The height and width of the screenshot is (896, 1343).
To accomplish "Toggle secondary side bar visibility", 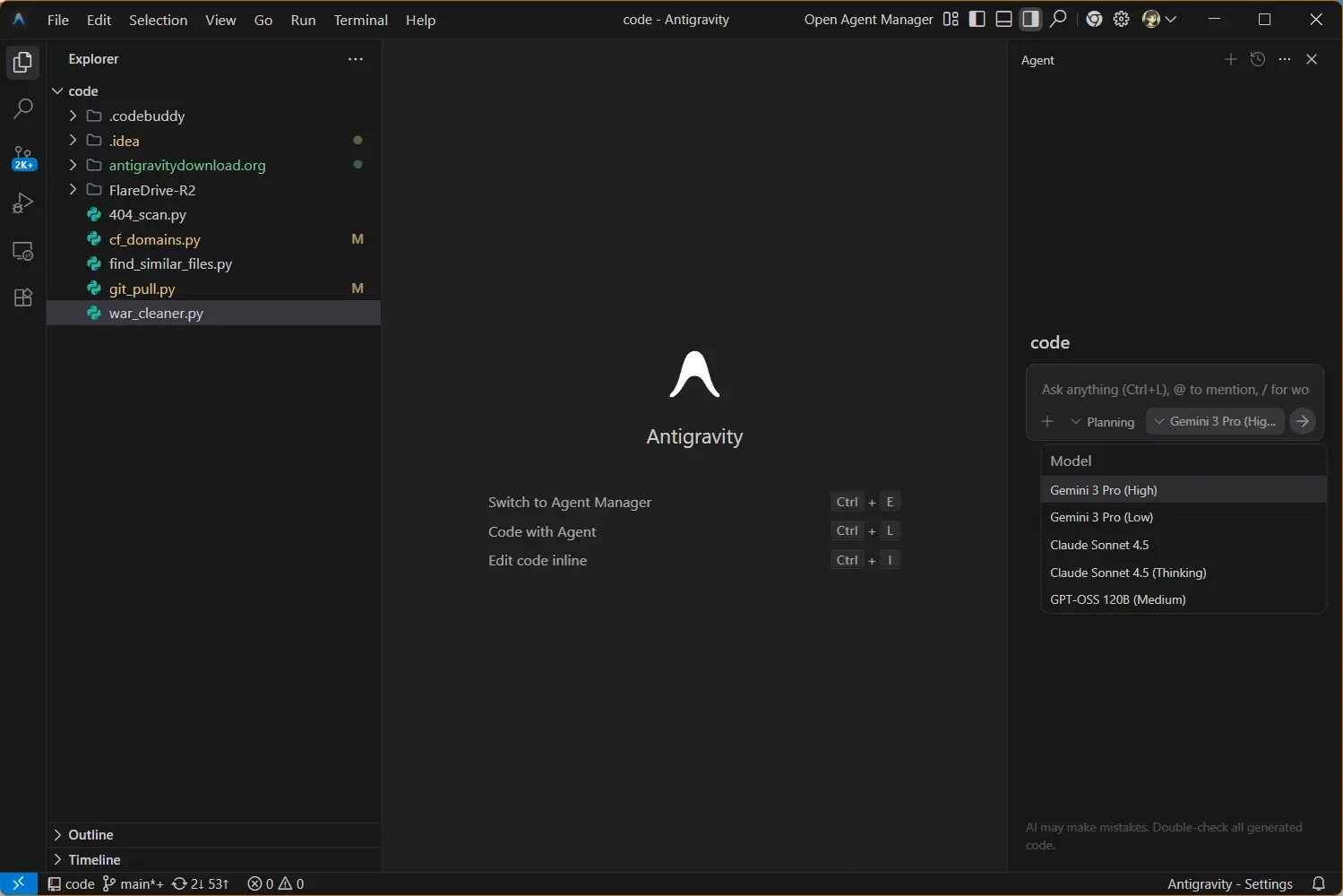I will [x=1031, y=19].
